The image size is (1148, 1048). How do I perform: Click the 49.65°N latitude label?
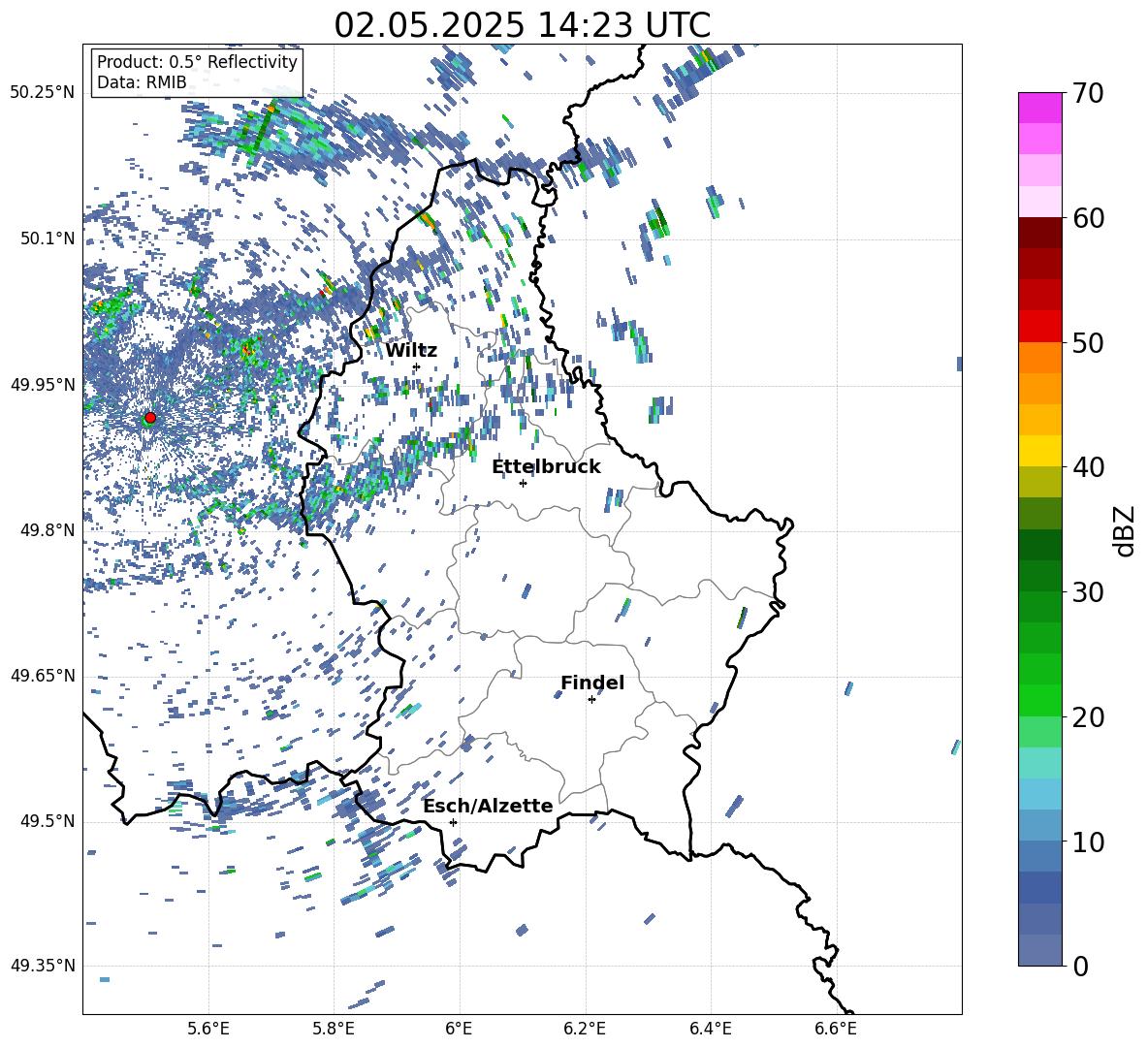[44, 676]
